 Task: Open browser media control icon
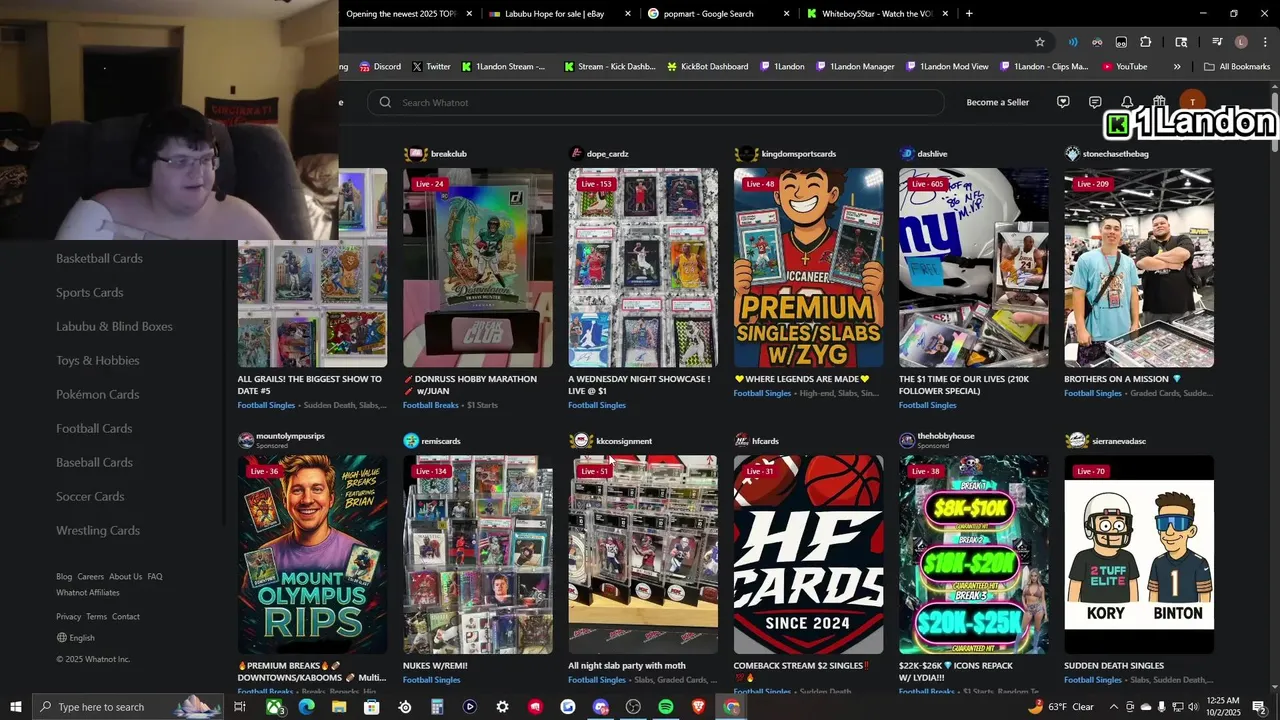pos(1217,42)
